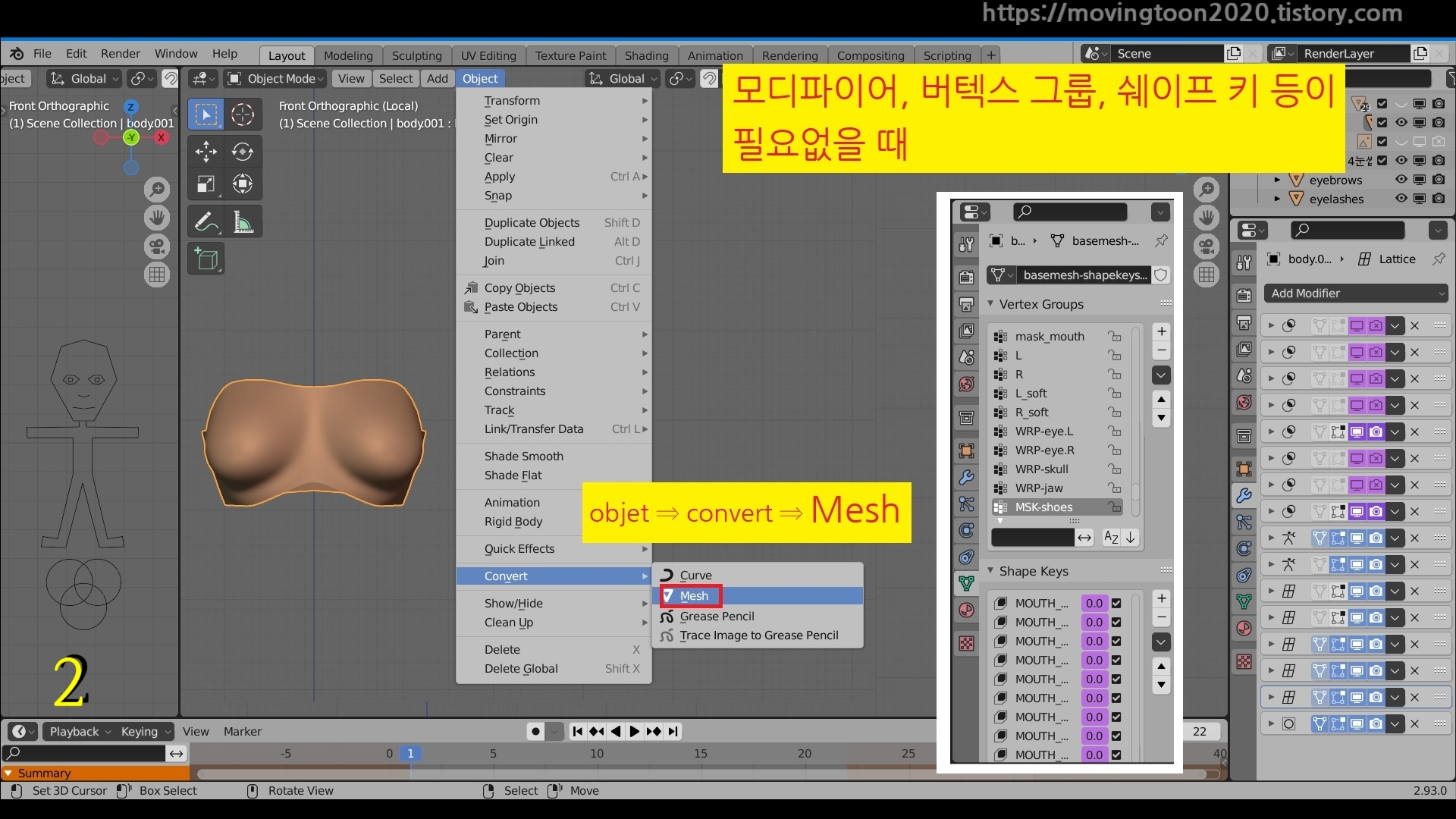Click Marker in timeline header
The width and height of the screenshot is (1456, 819).
coord(243,732)
